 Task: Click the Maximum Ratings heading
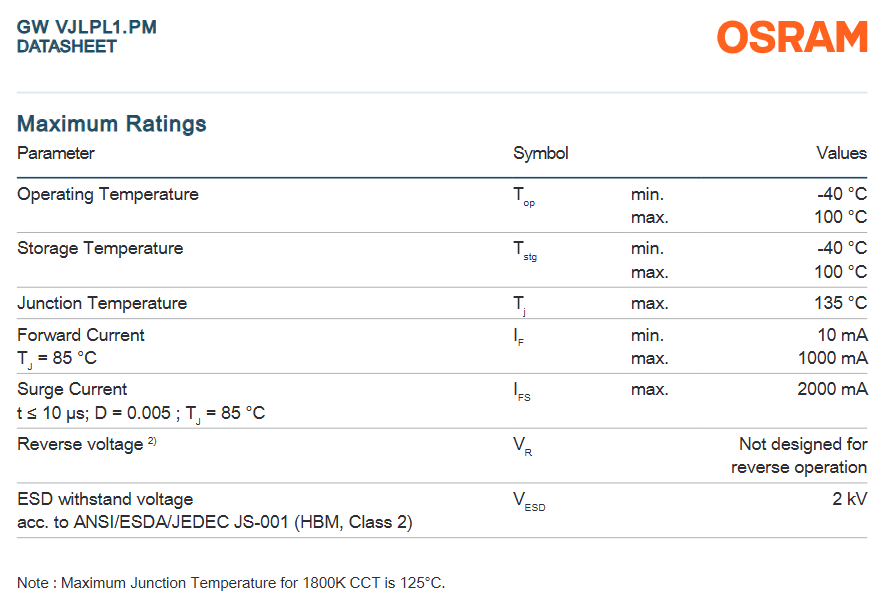(x=112, y=124)
